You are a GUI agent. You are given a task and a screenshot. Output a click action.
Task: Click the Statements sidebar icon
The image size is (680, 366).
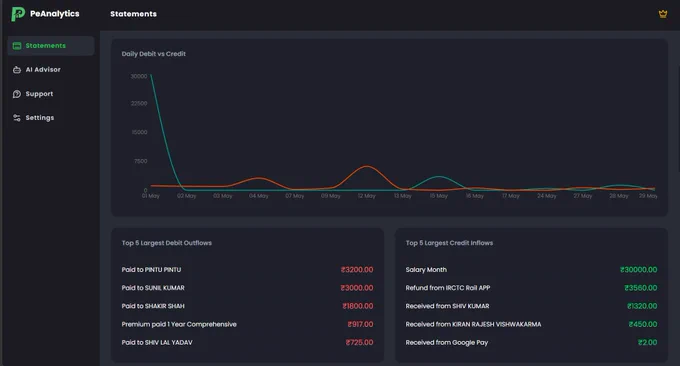[x=17, y=46]
